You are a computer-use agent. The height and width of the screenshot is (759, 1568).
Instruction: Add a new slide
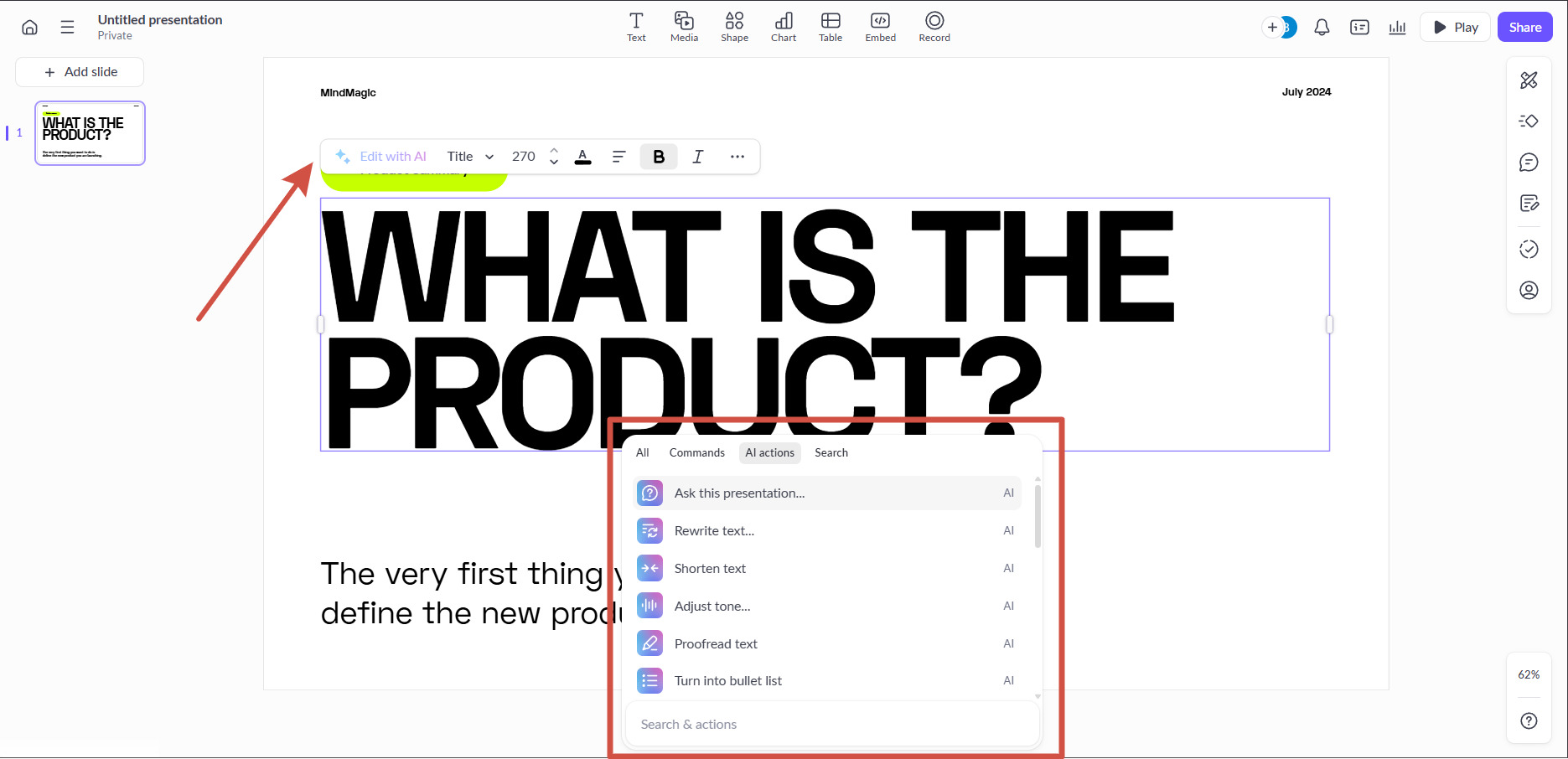[80, 72]
